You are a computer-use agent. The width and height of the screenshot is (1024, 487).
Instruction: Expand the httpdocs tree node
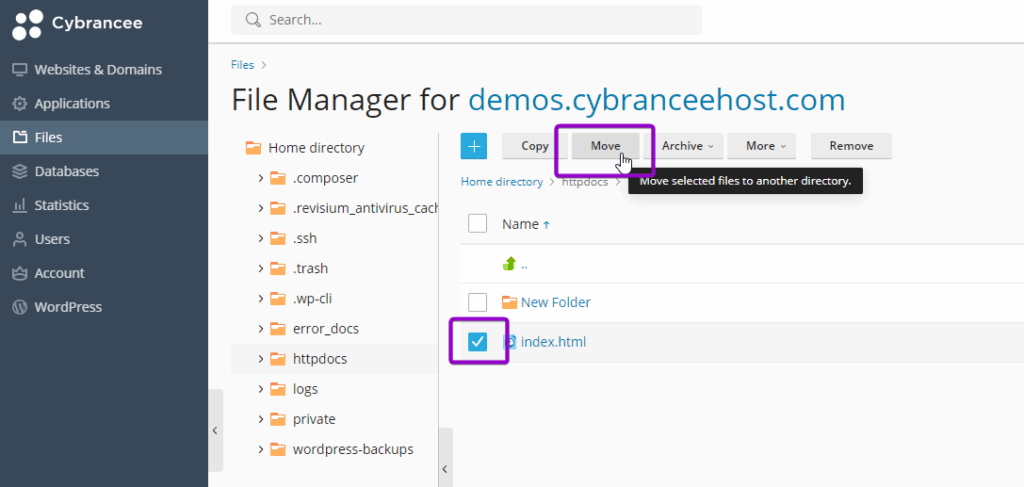click(261, 358)
